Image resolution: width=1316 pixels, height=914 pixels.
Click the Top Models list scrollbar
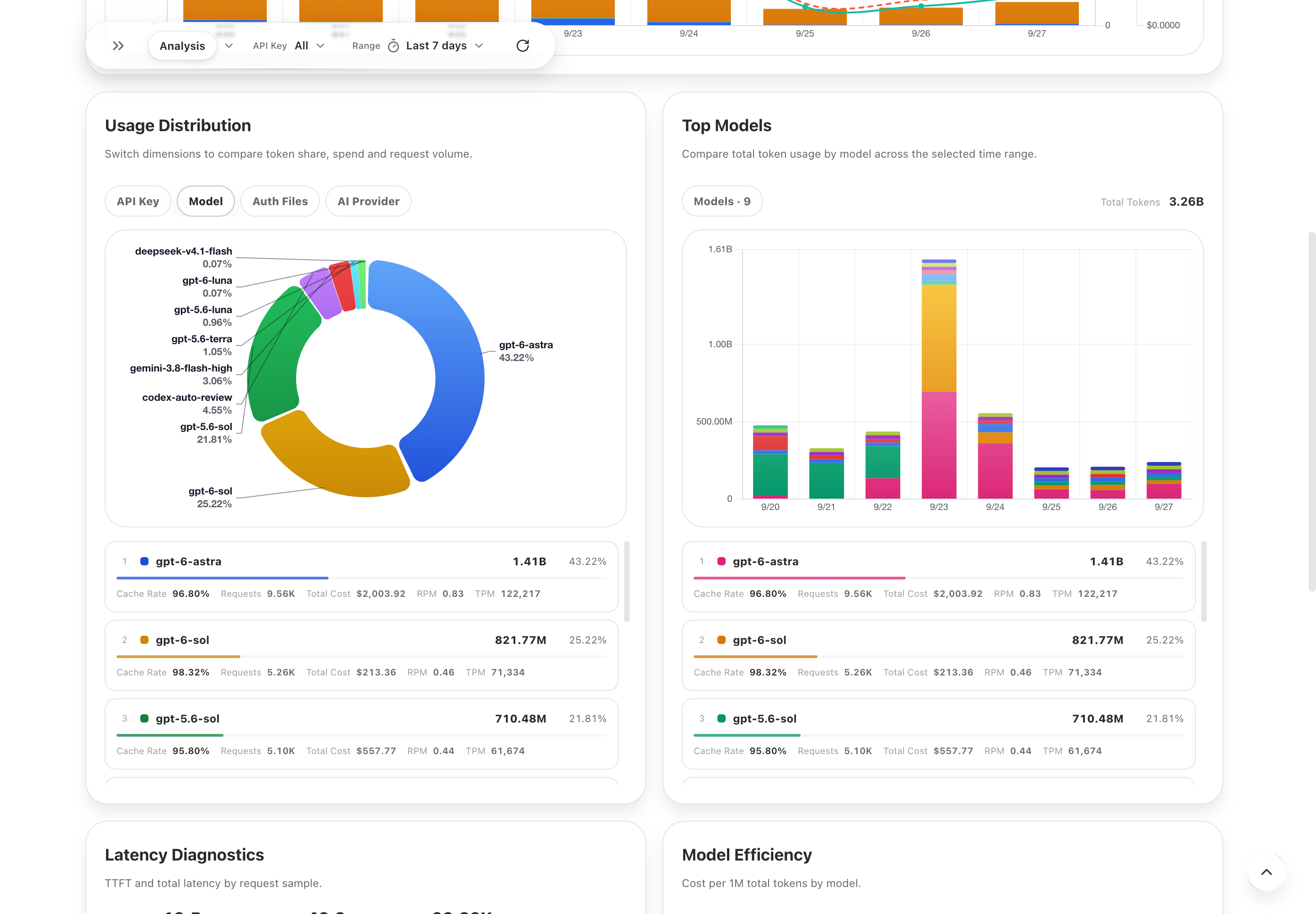click(x=1204, y=581)
